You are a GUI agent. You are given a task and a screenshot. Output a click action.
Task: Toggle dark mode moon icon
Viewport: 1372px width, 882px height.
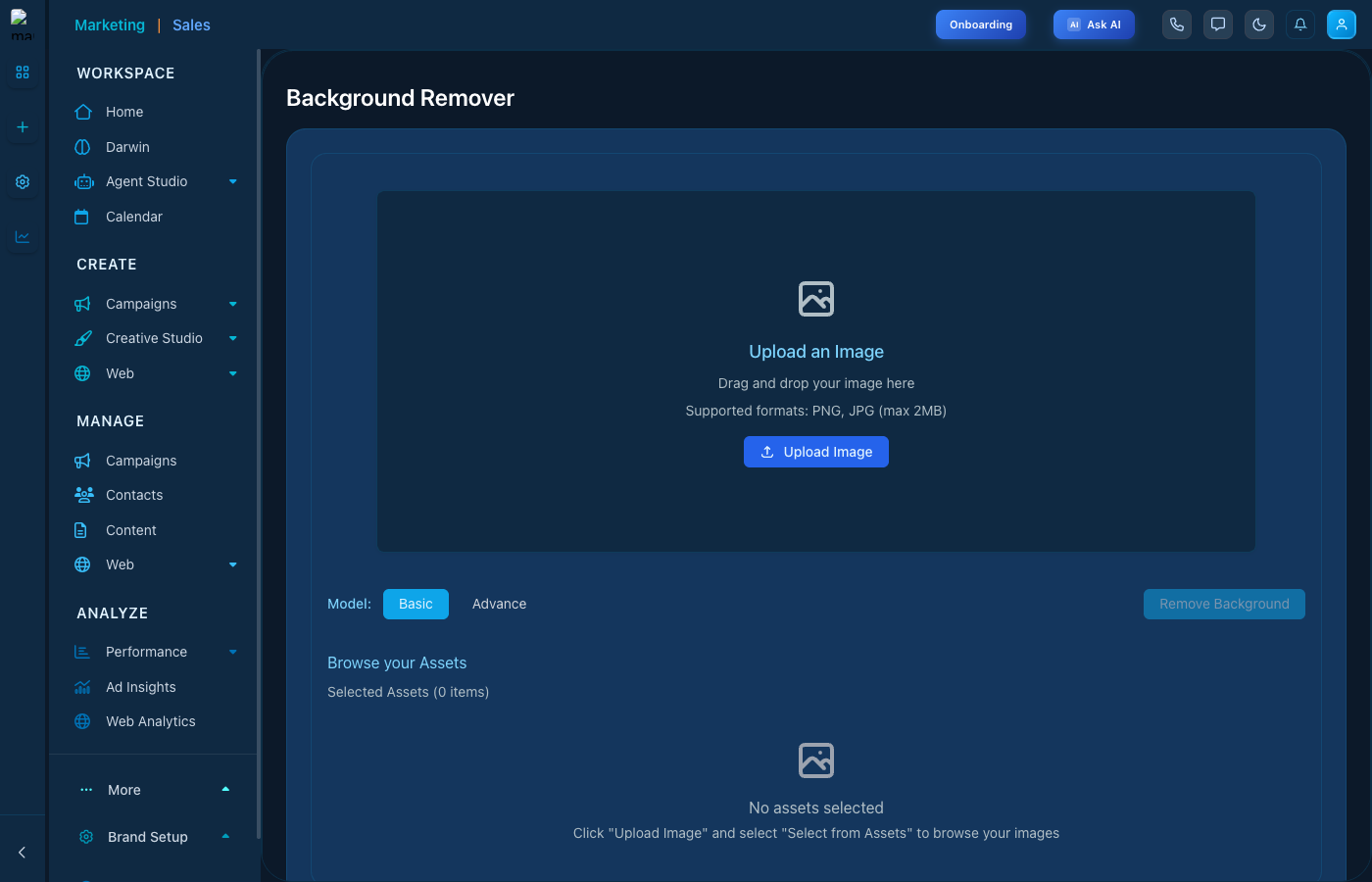[1259, 24]
